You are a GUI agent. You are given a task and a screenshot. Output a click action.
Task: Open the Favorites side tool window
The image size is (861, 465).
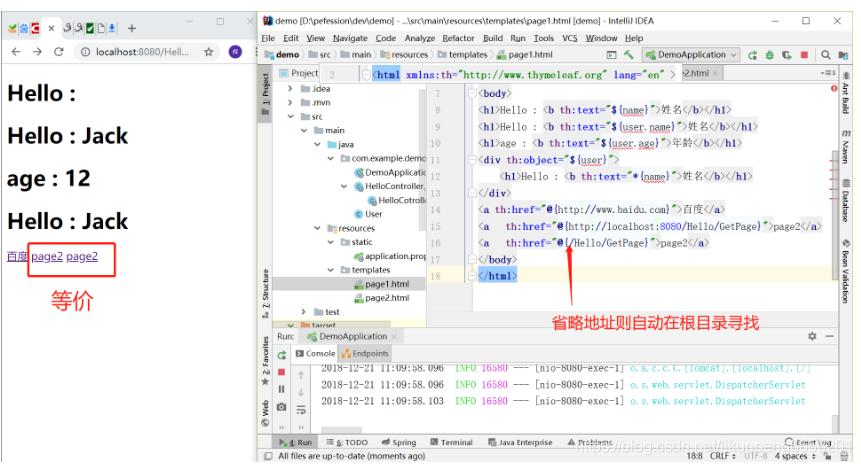click(x=266, y=360)
